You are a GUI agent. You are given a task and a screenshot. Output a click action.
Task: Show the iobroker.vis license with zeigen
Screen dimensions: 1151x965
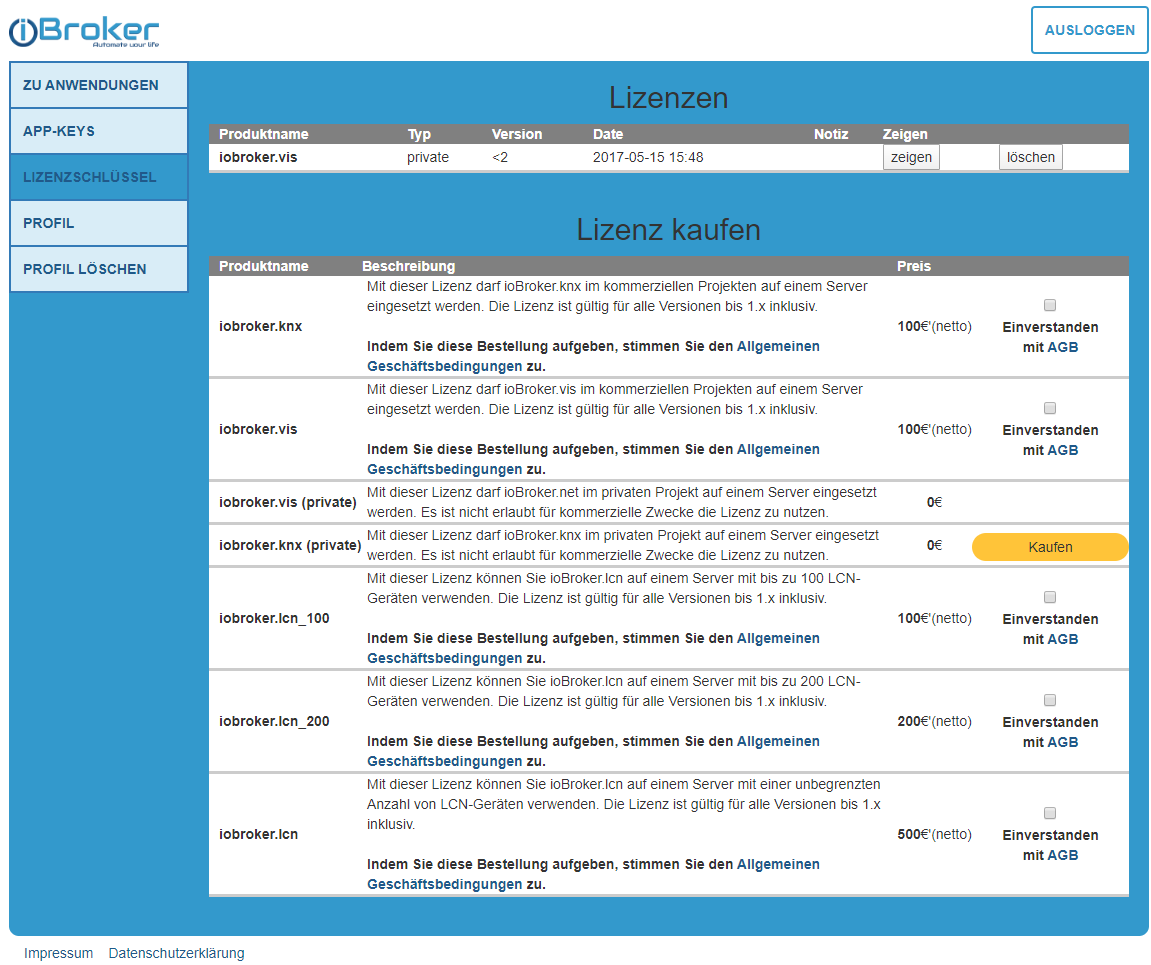pyautogui.click(x=911, y=157)
